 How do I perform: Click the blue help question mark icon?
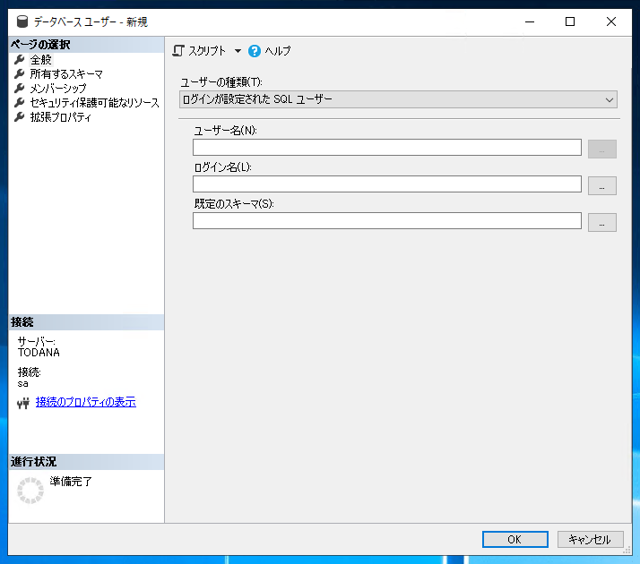tap(254, 51)
